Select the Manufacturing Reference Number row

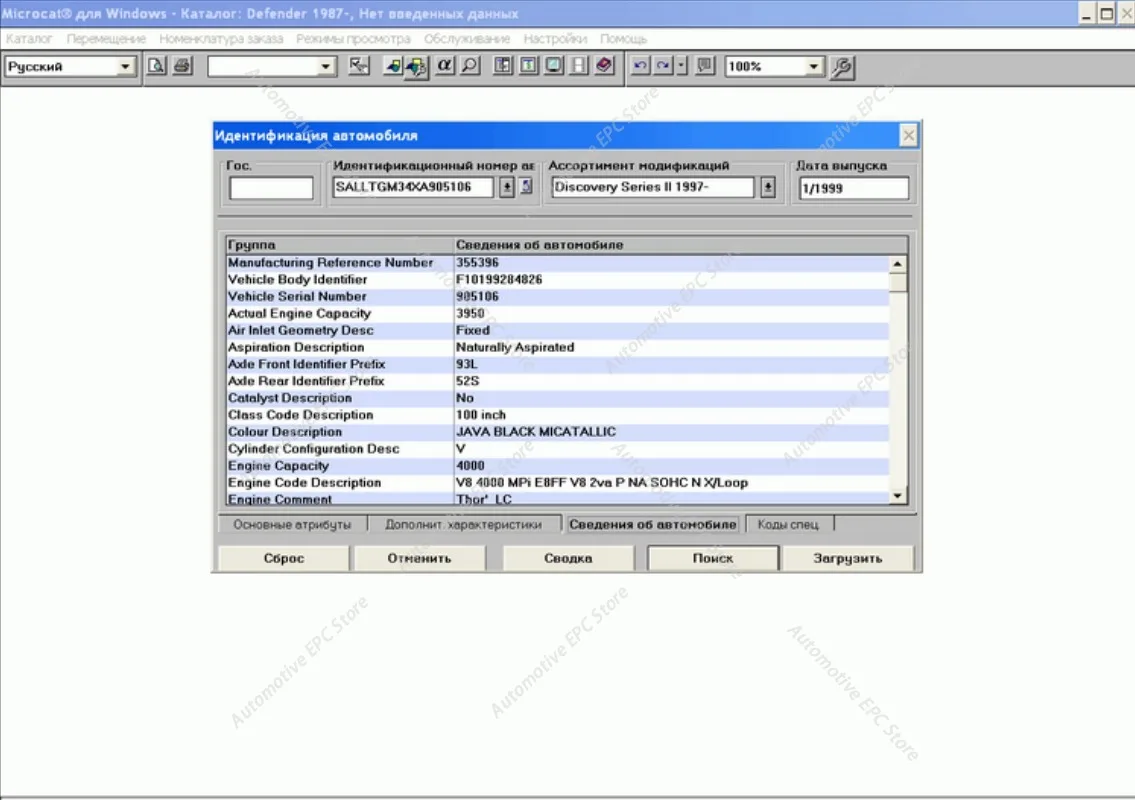tap(557, 263)
